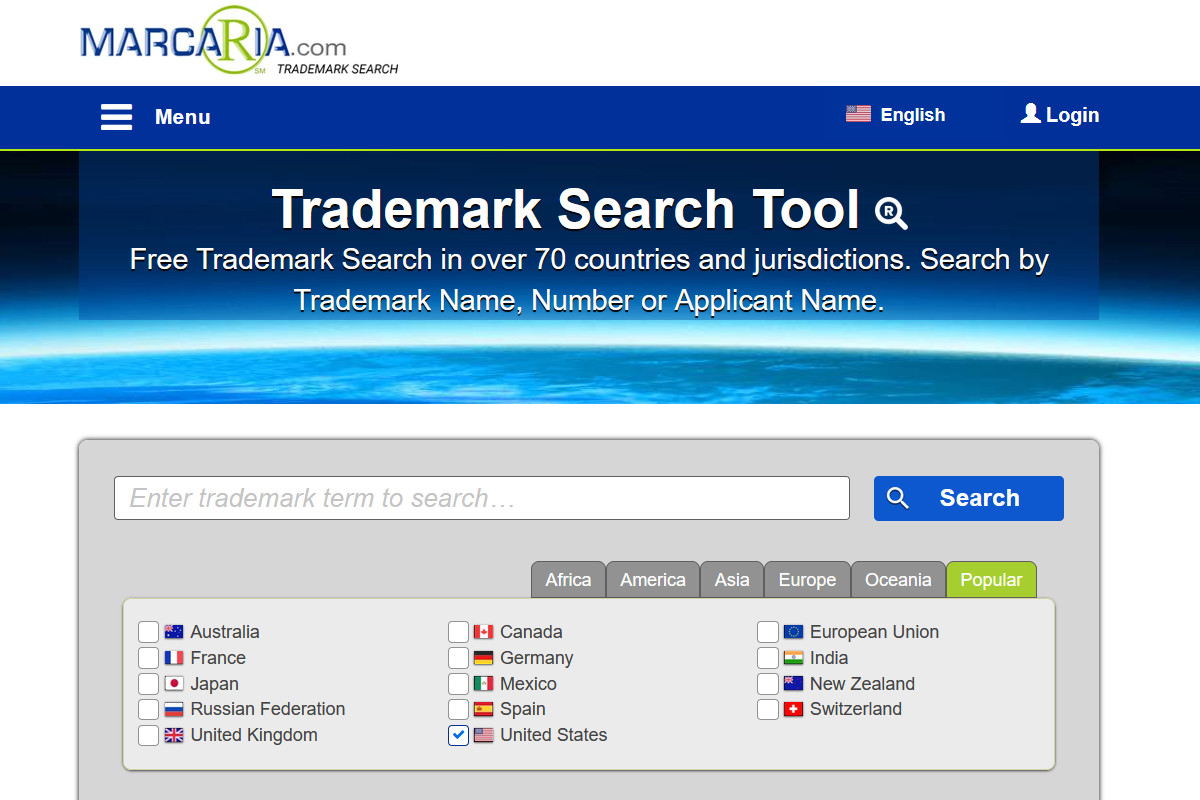Click the Russian Federation flag icon
This screenshot has height=800, width=1200.
click(x=174, y=709)
